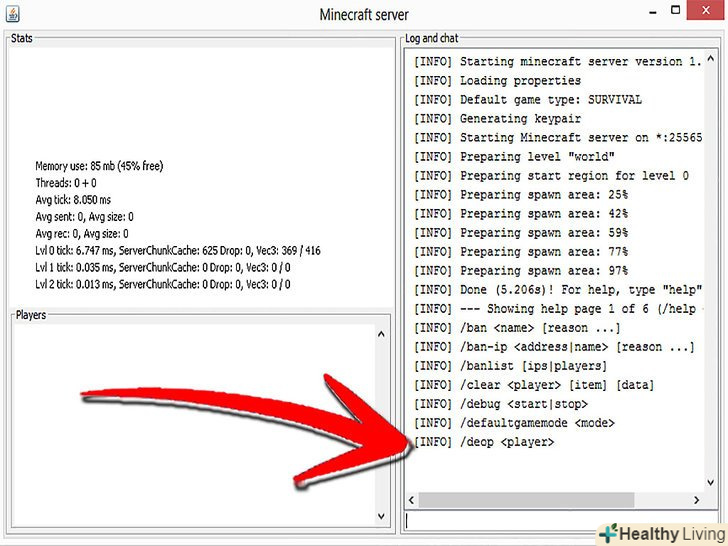The image size is (728, 546).
Task: Click the server command input field
Action: click(561, 521)
